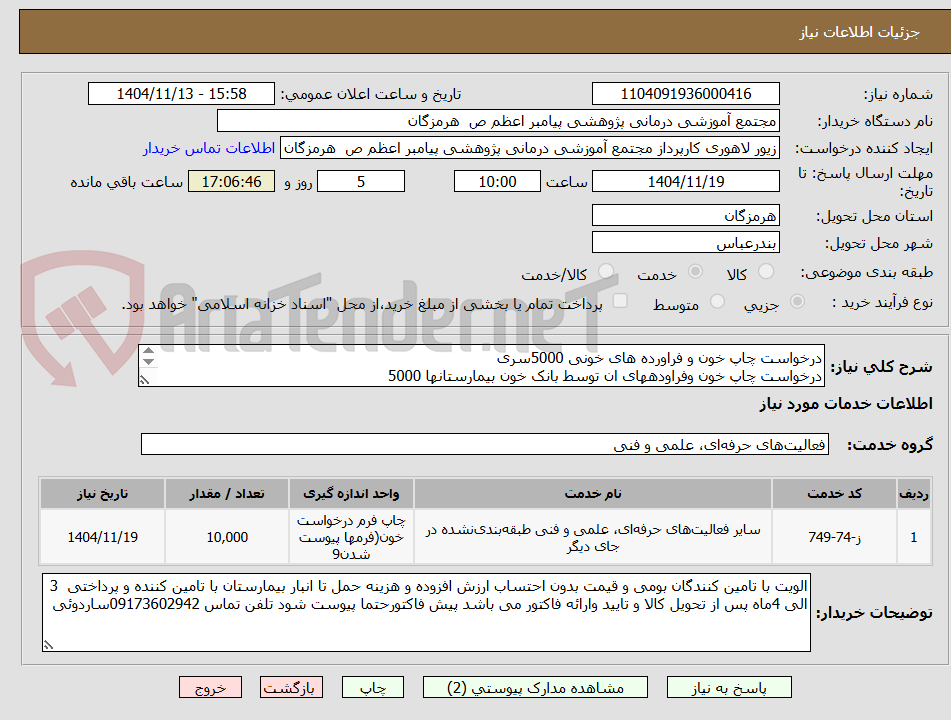Click the خروج exit button
The width and height of the screenshot is (951, 720).
tap(210, 688)
